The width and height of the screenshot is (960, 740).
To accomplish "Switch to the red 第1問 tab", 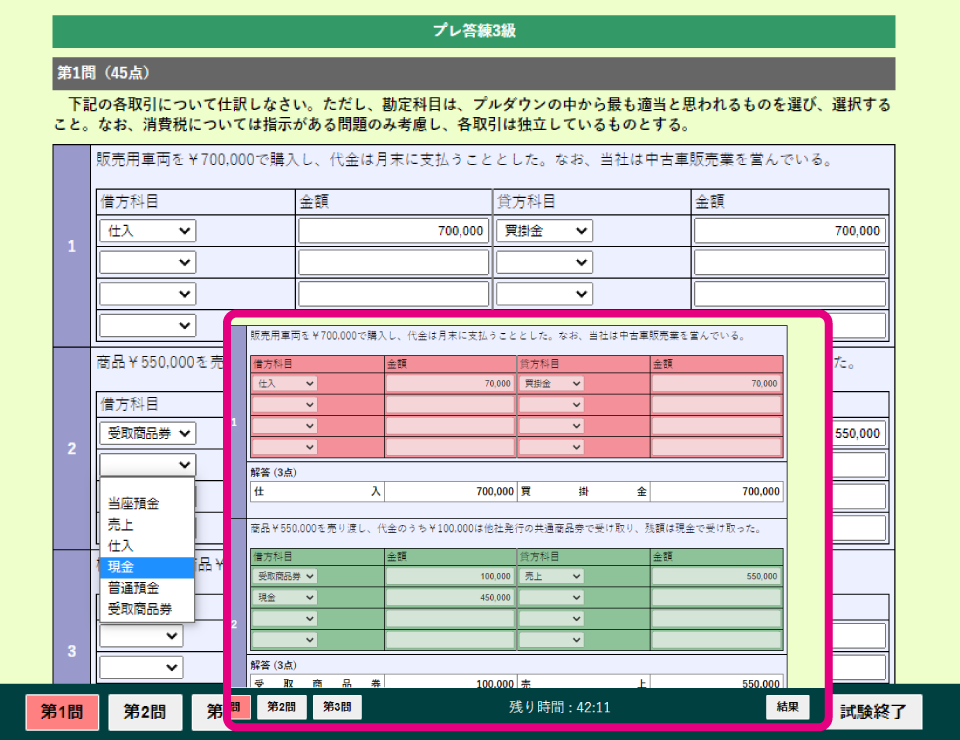I will click(x=62, y=712).
